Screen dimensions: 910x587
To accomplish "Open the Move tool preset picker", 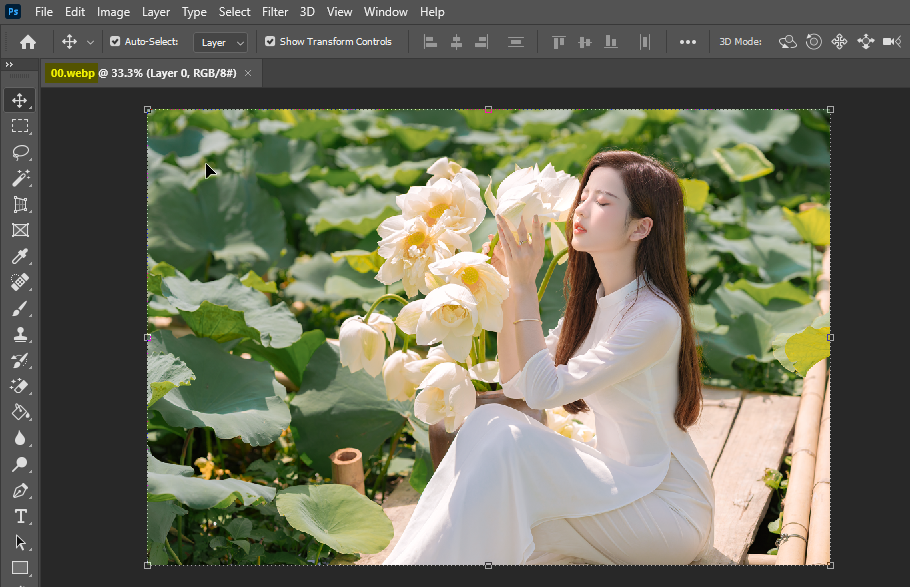I will (x=77, y=41).
